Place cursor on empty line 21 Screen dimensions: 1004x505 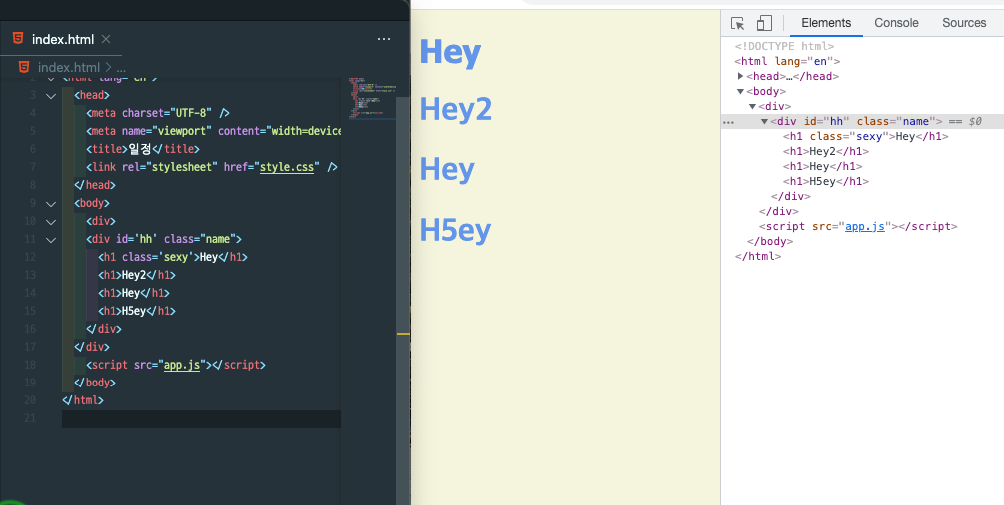coord(201,419)
